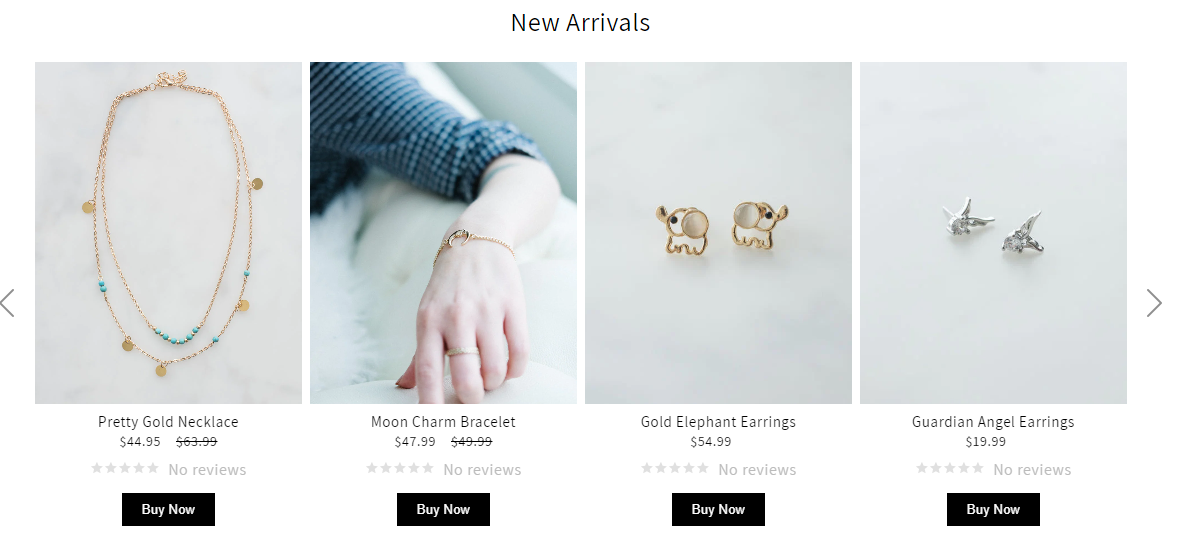
Task: Click the Gold Elephant Earrings title link
Action: (x=719, y=422)
